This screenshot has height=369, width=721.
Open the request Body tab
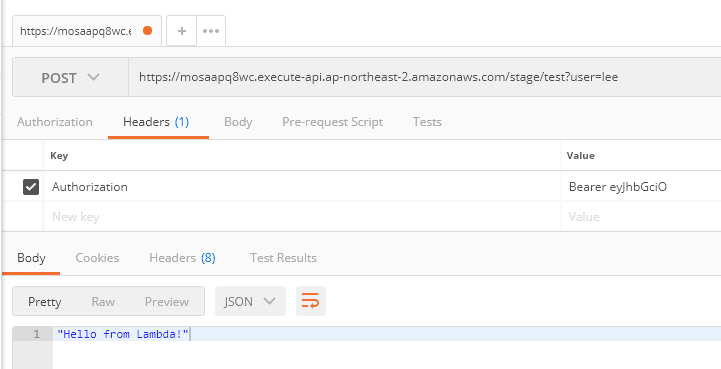point(238,122)
